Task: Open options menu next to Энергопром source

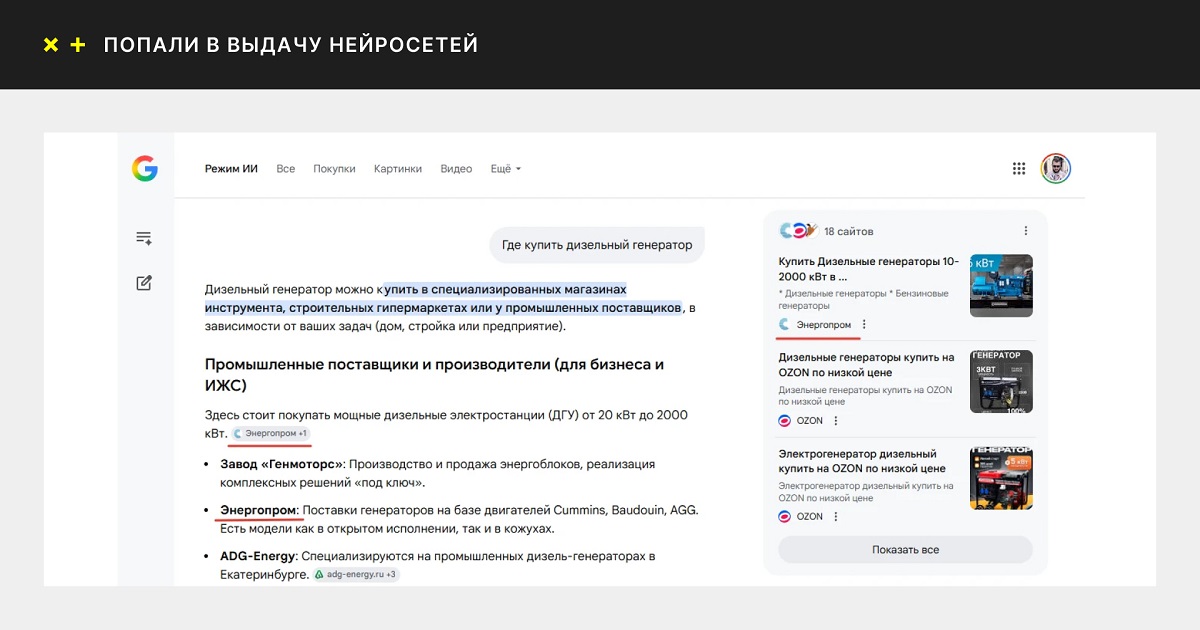Action: coord(864,324)
